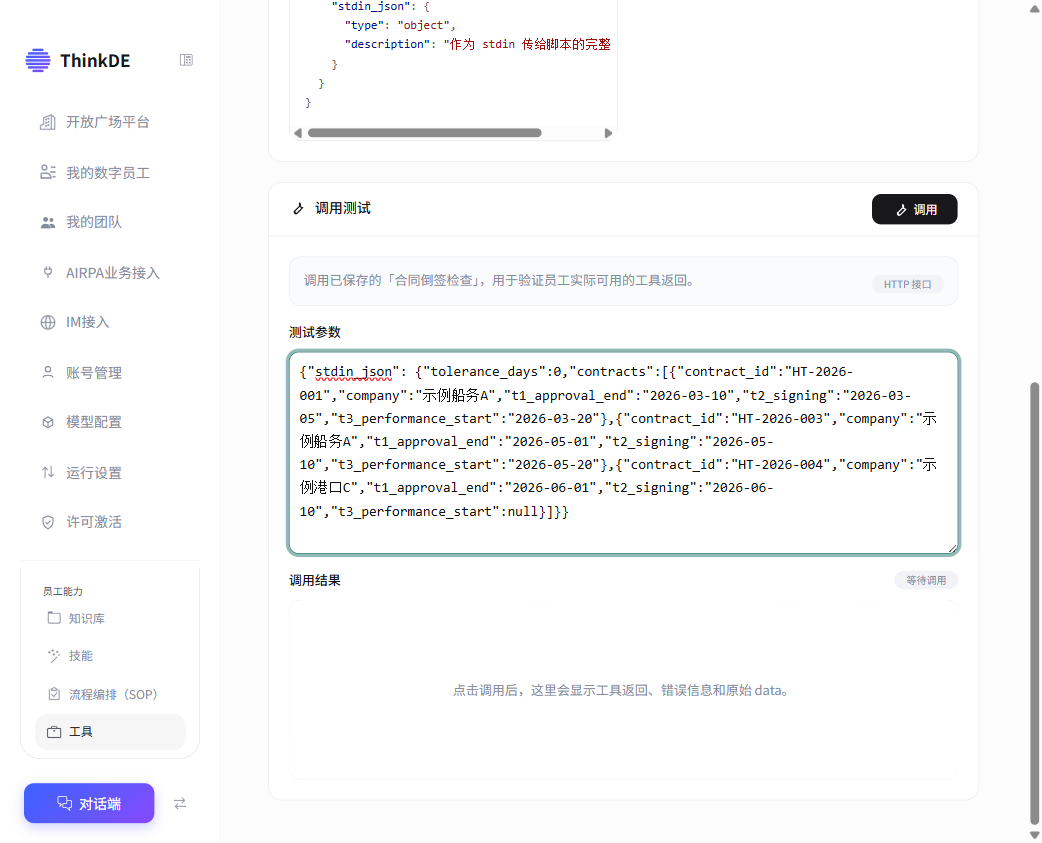The height and width of the screenshot is (843, 1042).
Task: Click the "type": "object" code line
Action: [x=400, y=25]
